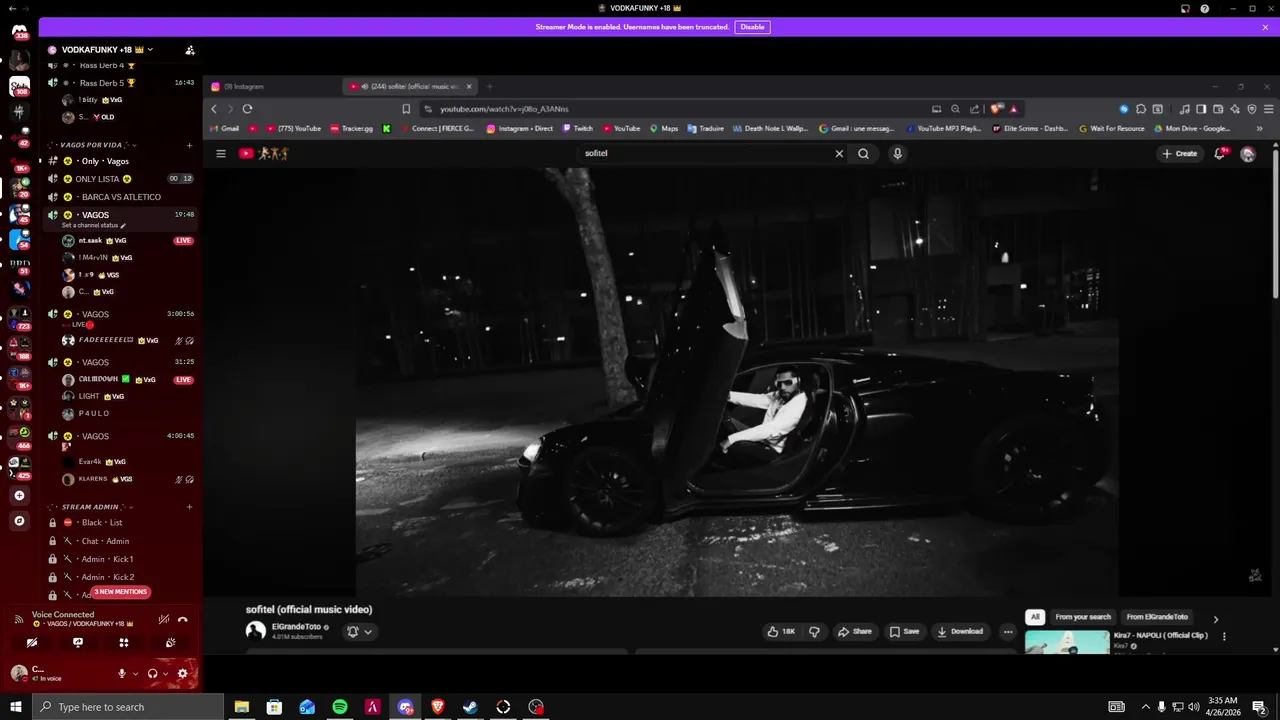Open Brave Shields lion icon
Viewport: 1280px width, 720px height.
[x=996, y=109]
